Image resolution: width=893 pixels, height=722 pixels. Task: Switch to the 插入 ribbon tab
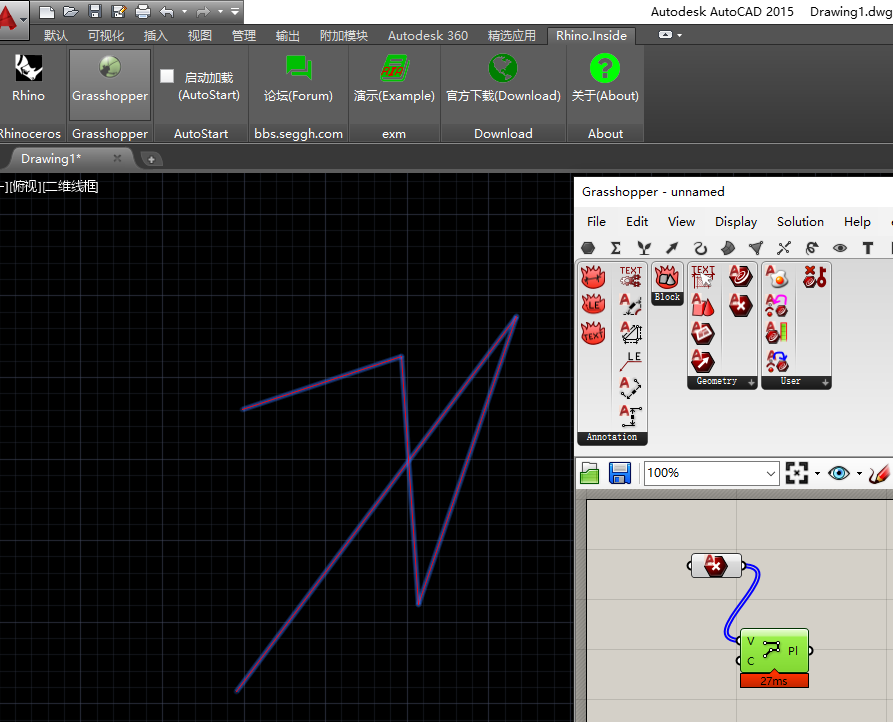(x=155, y=35)
